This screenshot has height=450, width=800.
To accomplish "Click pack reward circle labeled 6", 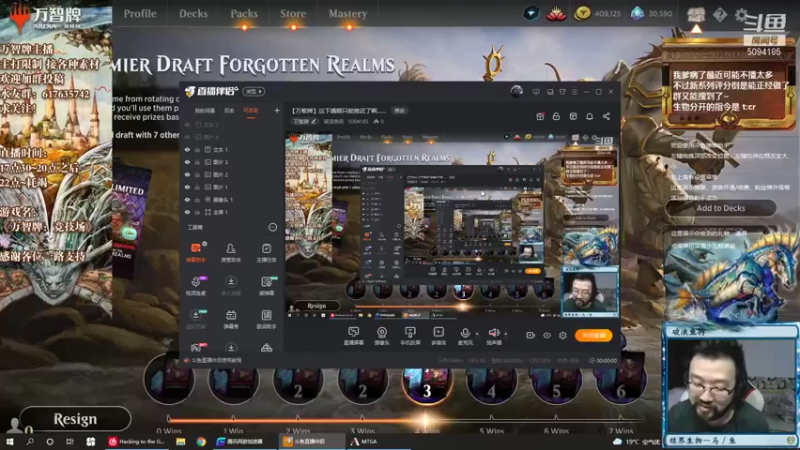I will coord(620,381).
